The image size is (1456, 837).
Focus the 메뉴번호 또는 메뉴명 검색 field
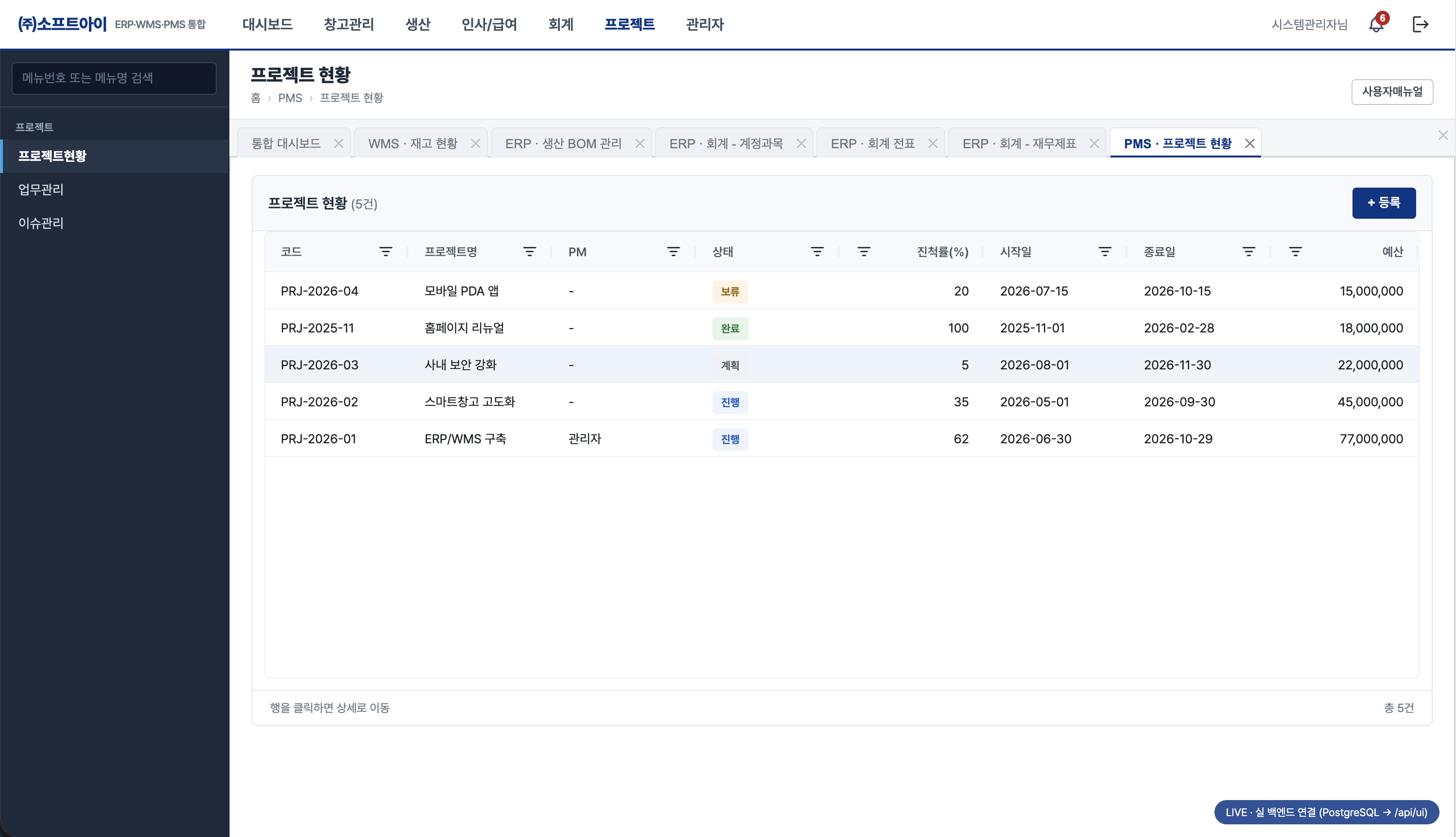(114, 78)
